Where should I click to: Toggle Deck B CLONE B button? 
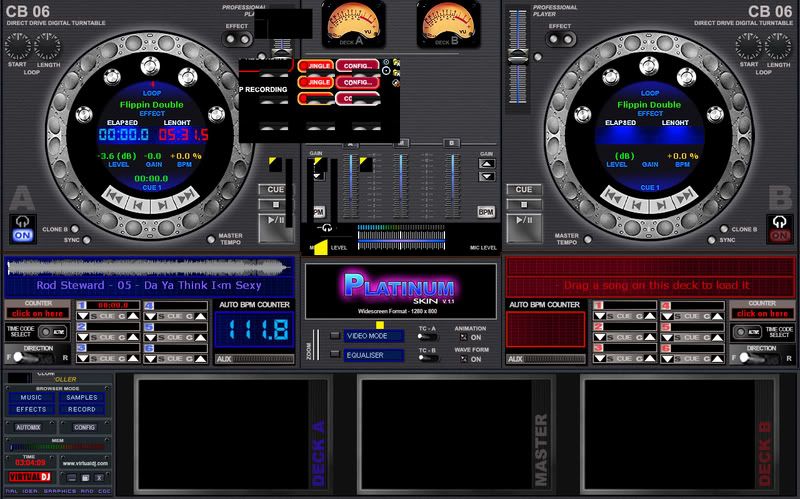point(724,229)
